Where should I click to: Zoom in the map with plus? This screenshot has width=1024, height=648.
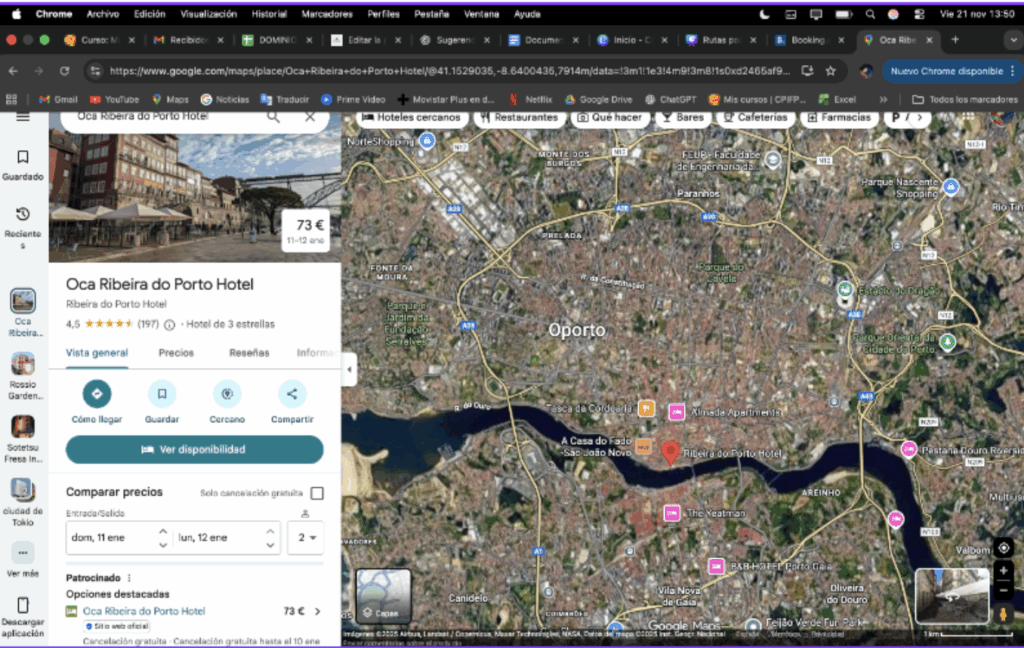1004,570
